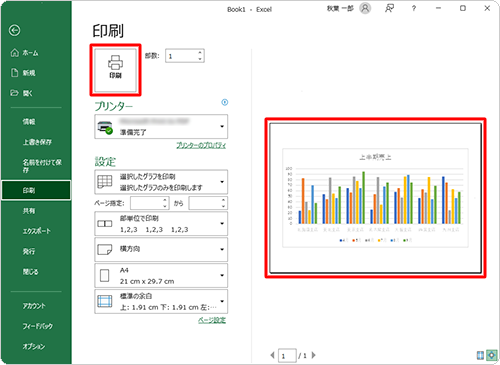Screen dimensions: 500x365
Task: Click the blue info icon beside プリンター
Action: tap(225, 102)
